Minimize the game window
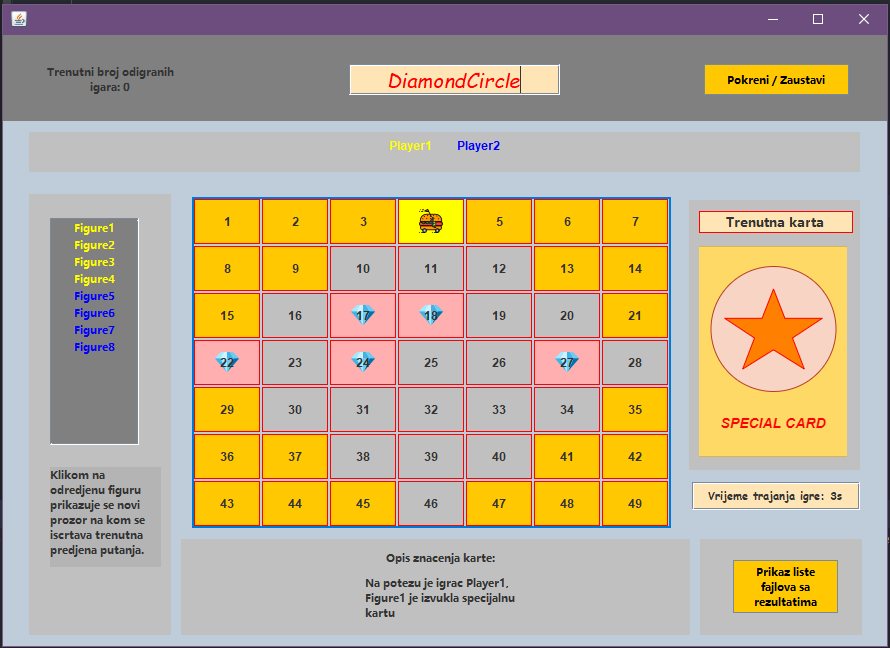 coord(773,19)
